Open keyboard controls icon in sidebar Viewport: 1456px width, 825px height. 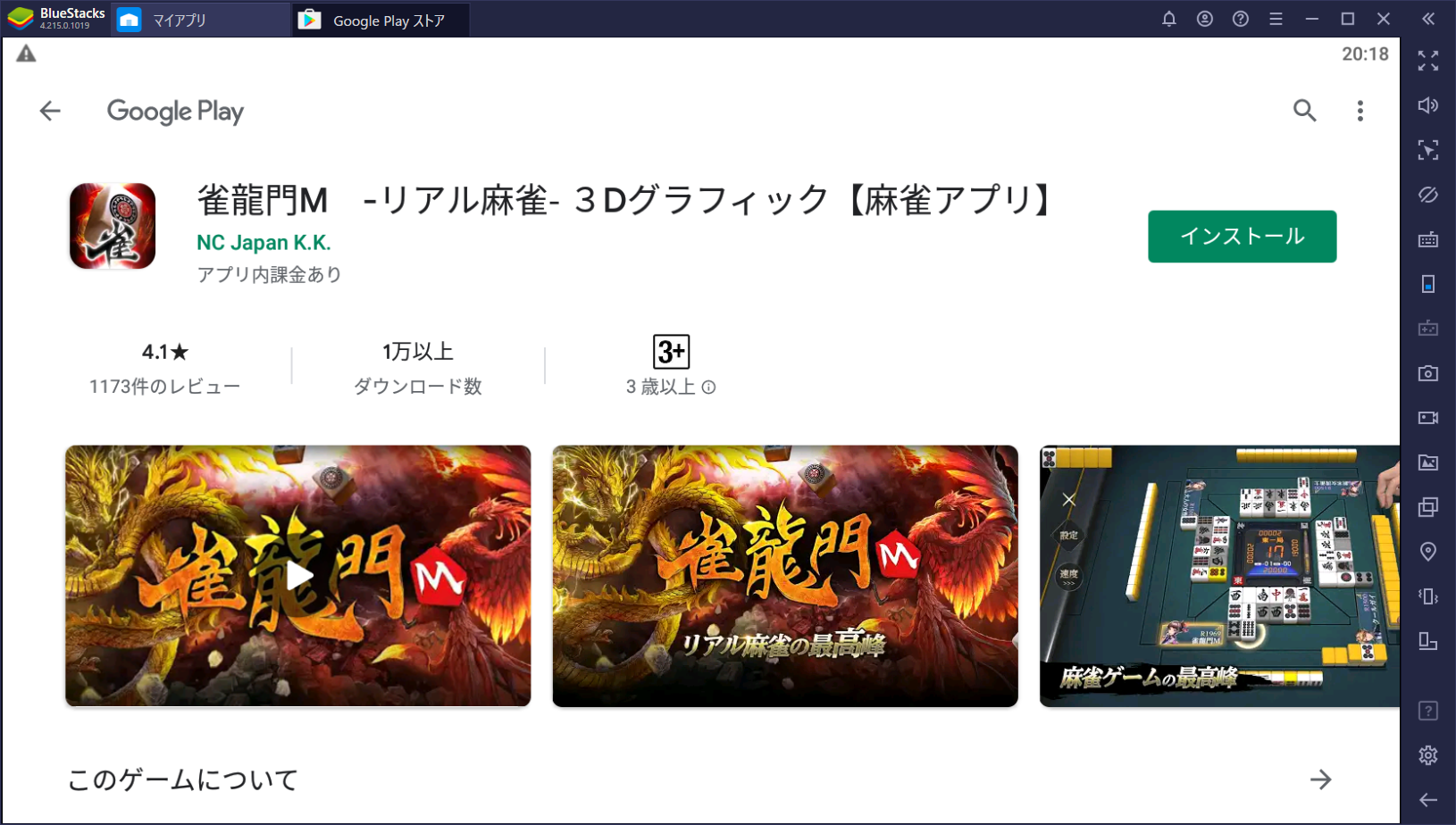click(1428, 239)
